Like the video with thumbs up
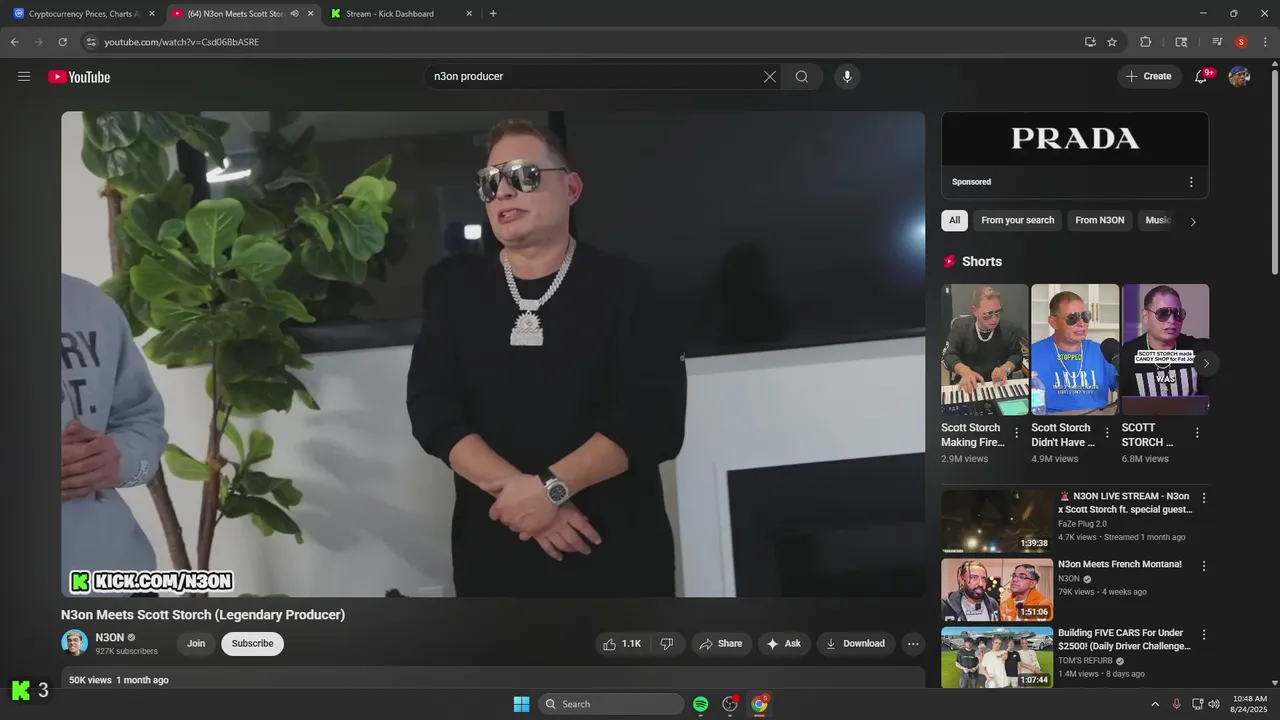 coord(622,644)
